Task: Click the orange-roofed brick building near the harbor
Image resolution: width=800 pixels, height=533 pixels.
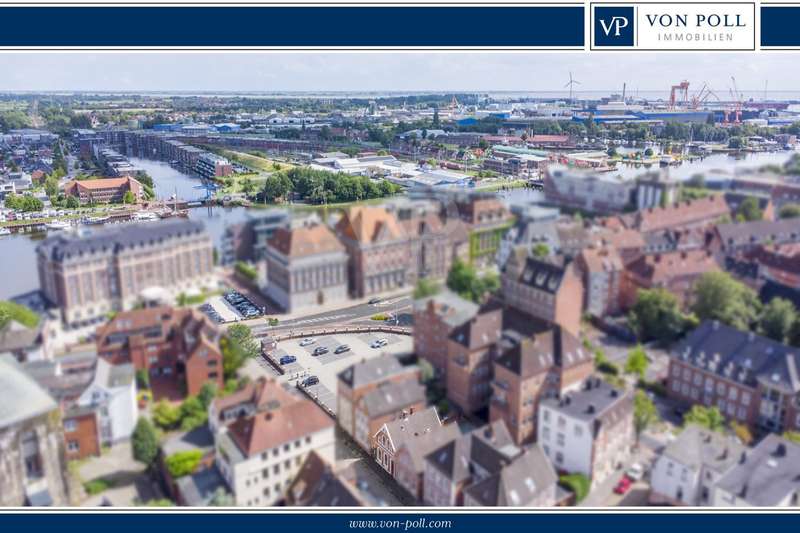Action: point(104,188)
